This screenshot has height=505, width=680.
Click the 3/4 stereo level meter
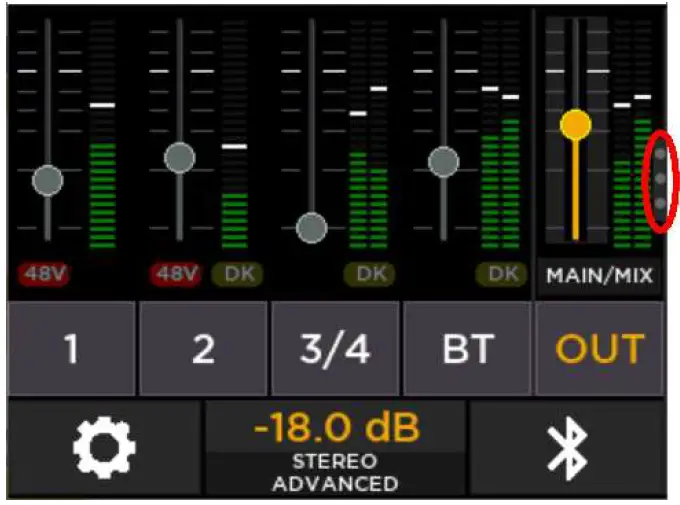click(x=369, y=134)
